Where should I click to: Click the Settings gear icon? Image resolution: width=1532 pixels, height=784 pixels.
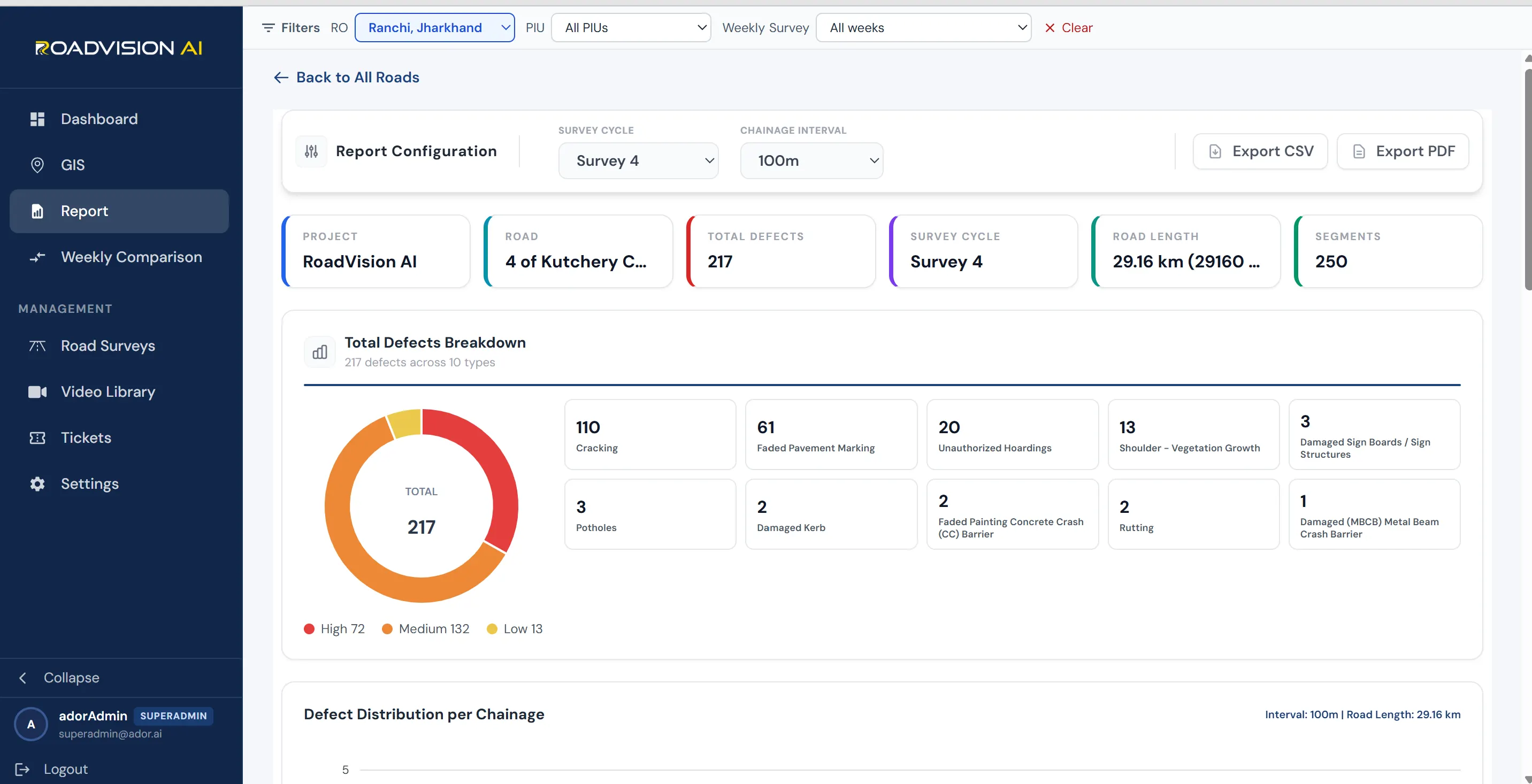pos(37,484)
